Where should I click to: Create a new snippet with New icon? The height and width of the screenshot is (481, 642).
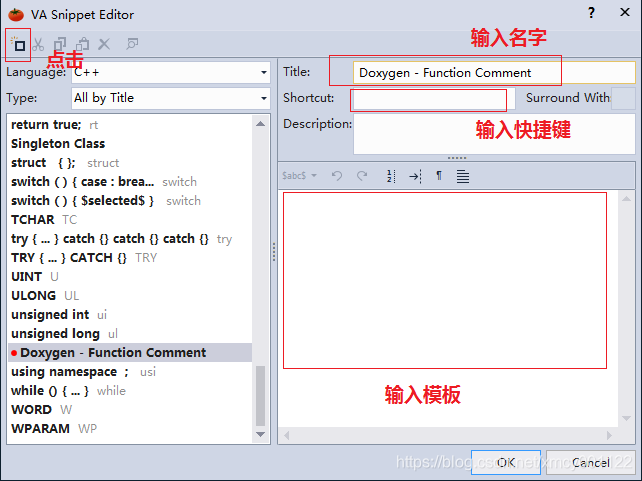[18, 44]
